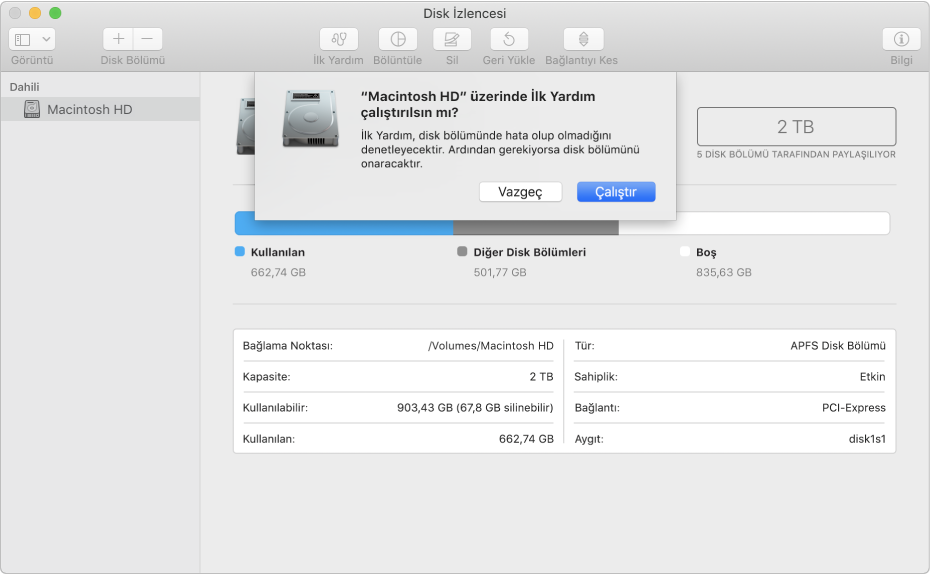The height and width of the screenshot is (575, 931).
Task: Open the Bilgi info button
Action: click(901, 39)
